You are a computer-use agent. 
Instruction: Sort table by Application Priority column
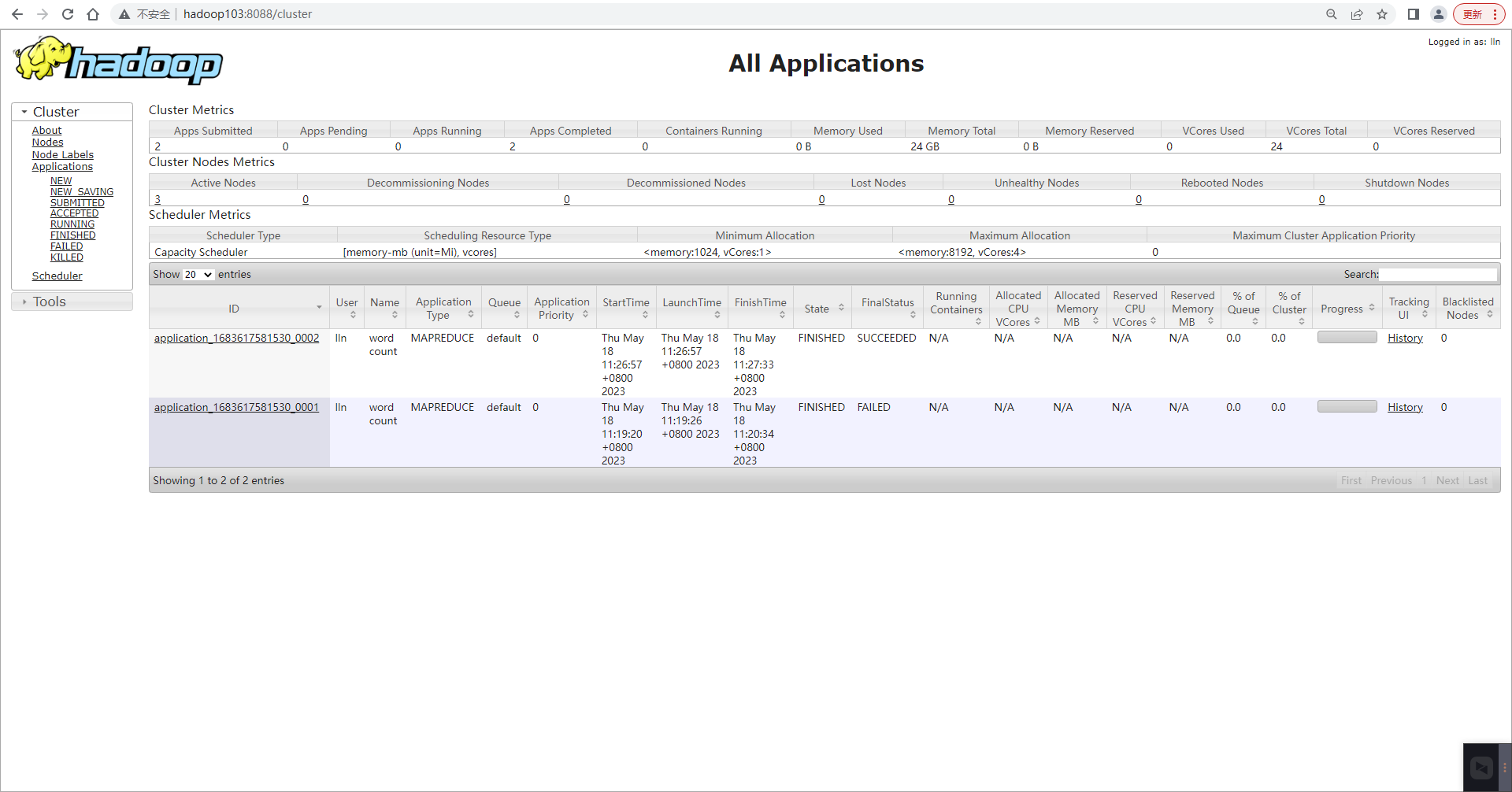(x=562, y=309)
